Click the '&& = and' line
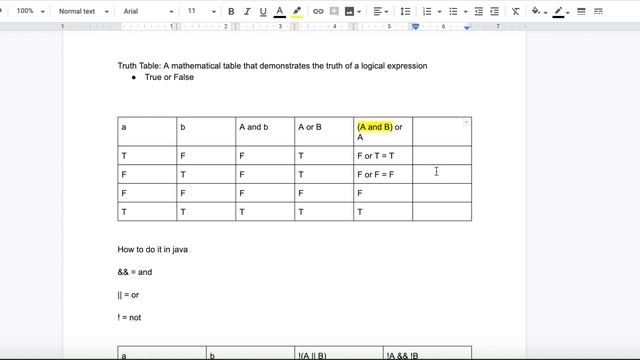 point(135,272)
